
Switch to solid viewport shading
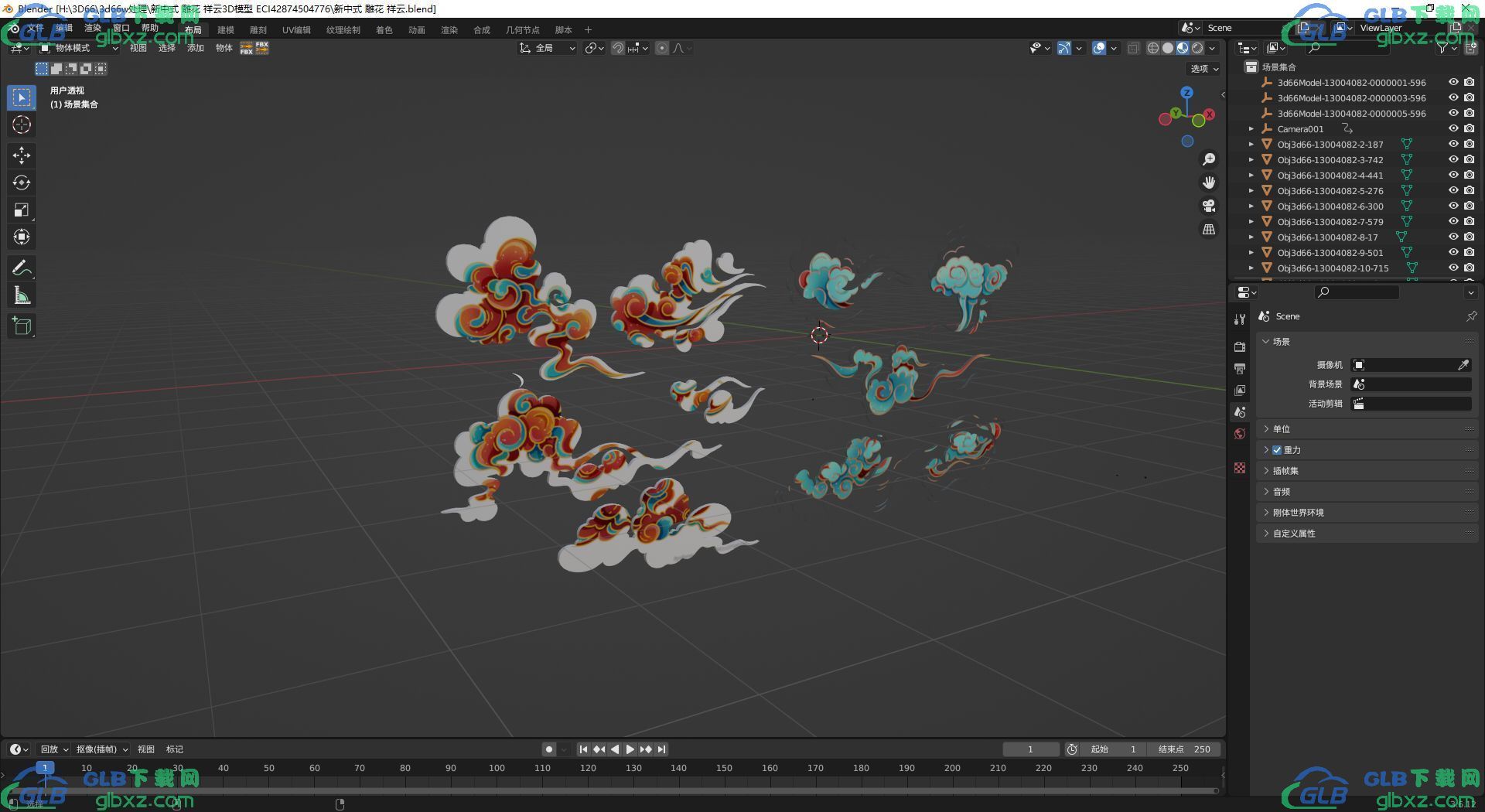pyautogui.click(x=1168, y=48)
